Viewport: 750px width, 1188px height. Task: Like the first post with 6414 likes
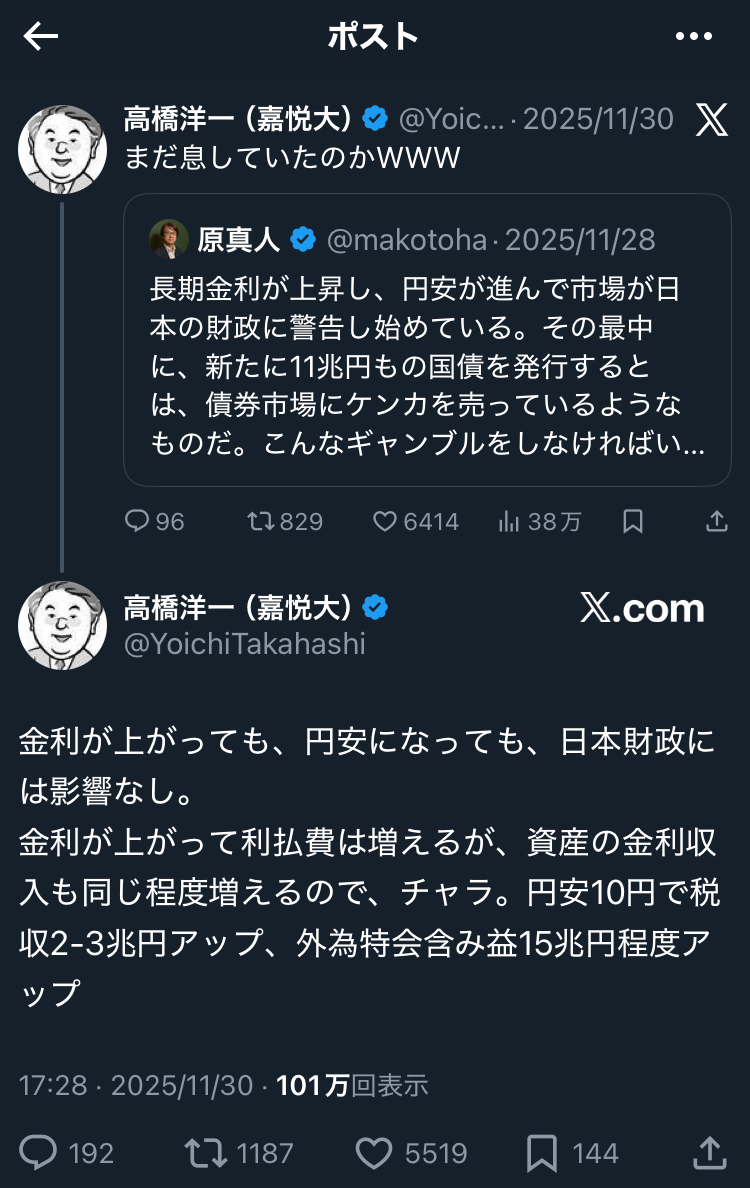(x=386, y=521)
